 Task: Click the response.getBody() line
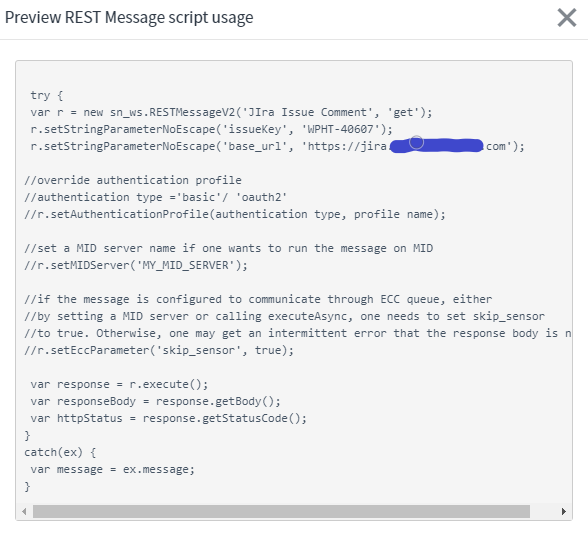point(155,401)
